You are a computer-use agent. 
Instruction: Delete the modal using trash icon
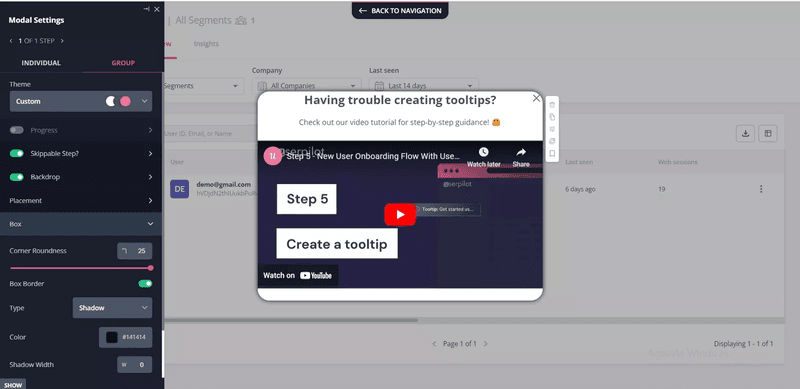click(552, 105)
